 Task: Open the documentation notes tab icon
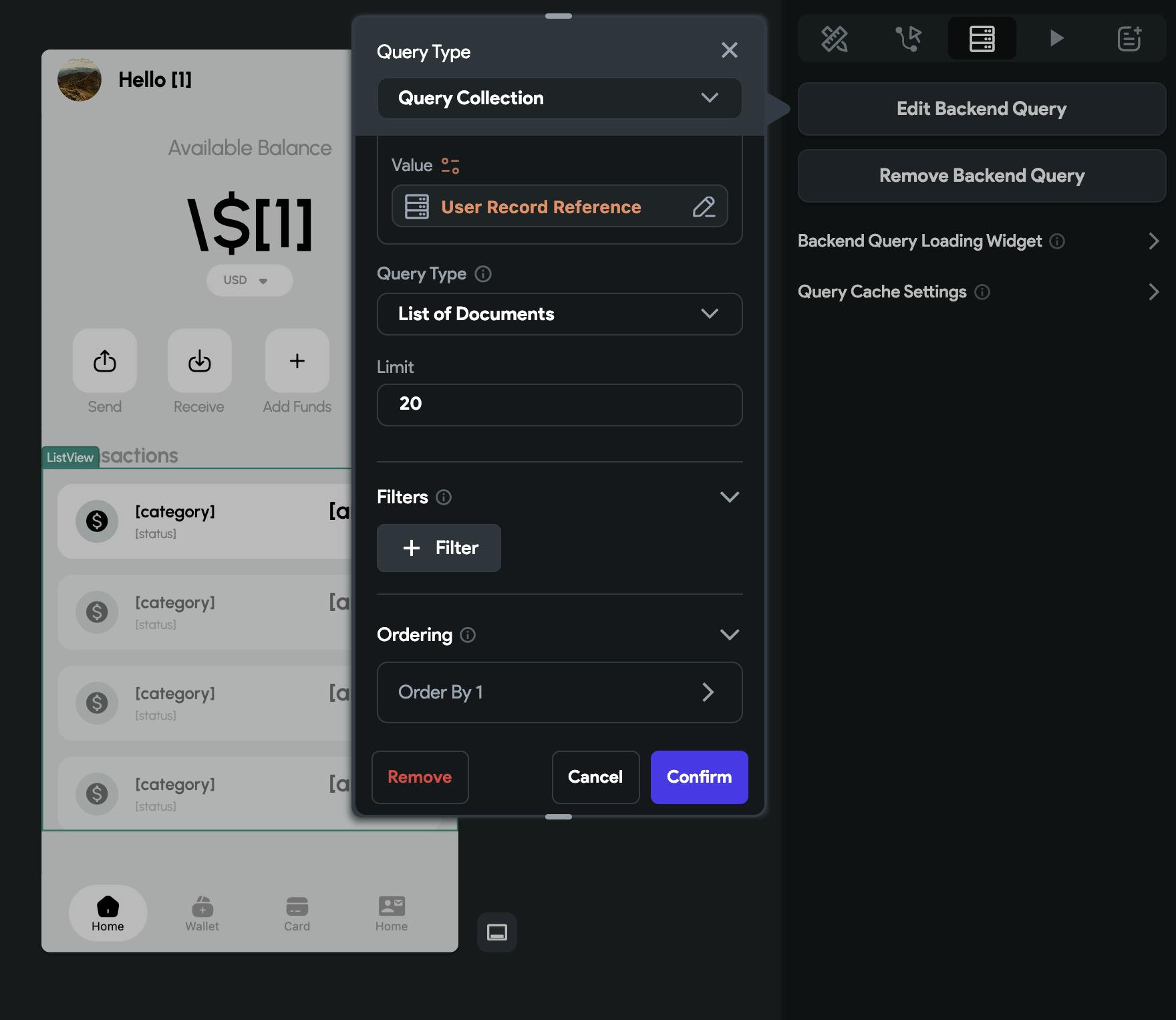coord(1129,38)
